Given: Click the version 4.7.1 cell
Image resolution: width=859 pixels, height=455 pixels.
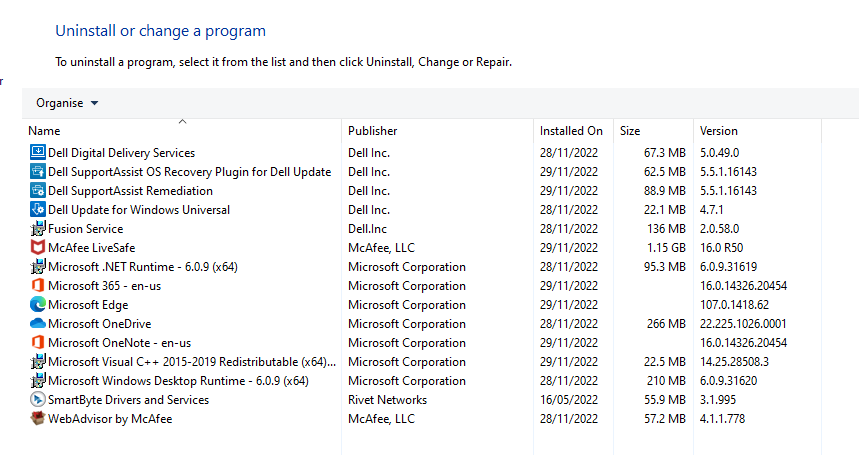Looking at the screenshot, I should [712, 210].
